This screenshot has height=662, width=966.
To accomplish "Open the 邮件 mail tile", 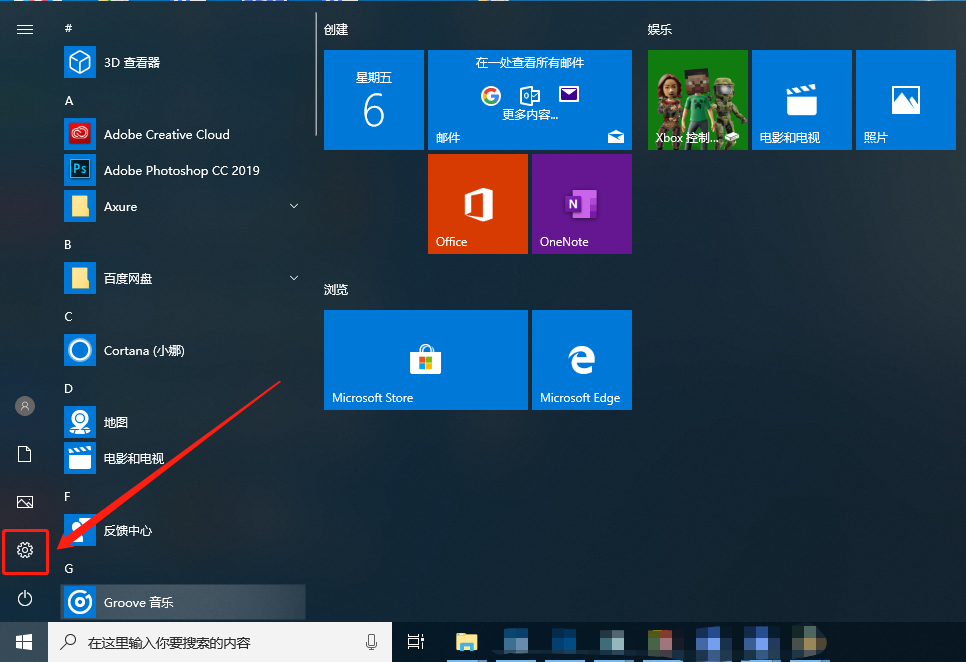I will click(x=530, y=100).
